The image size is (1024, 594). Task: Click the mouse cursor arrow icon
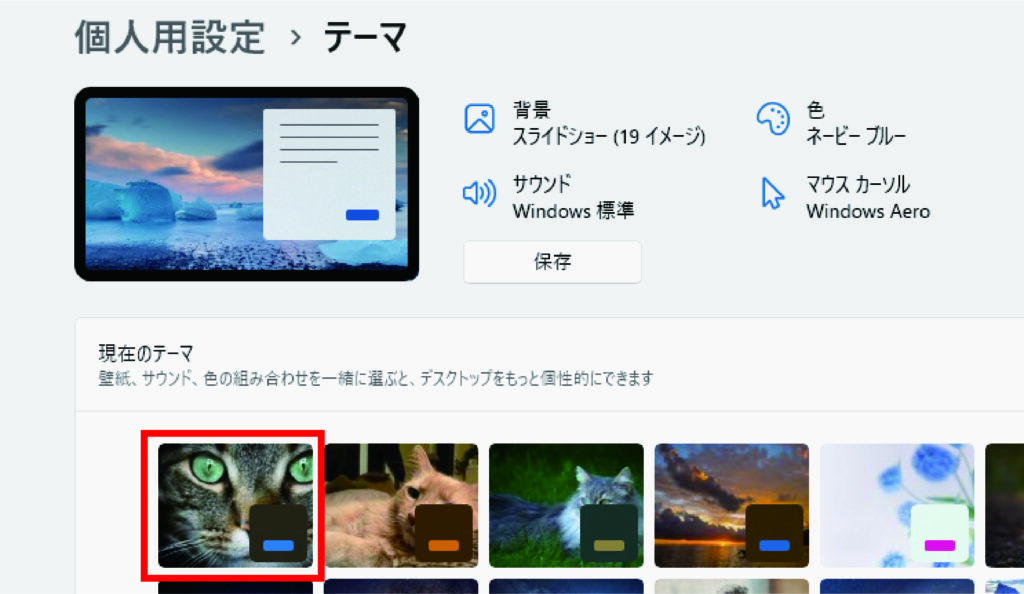coord(773,193)
